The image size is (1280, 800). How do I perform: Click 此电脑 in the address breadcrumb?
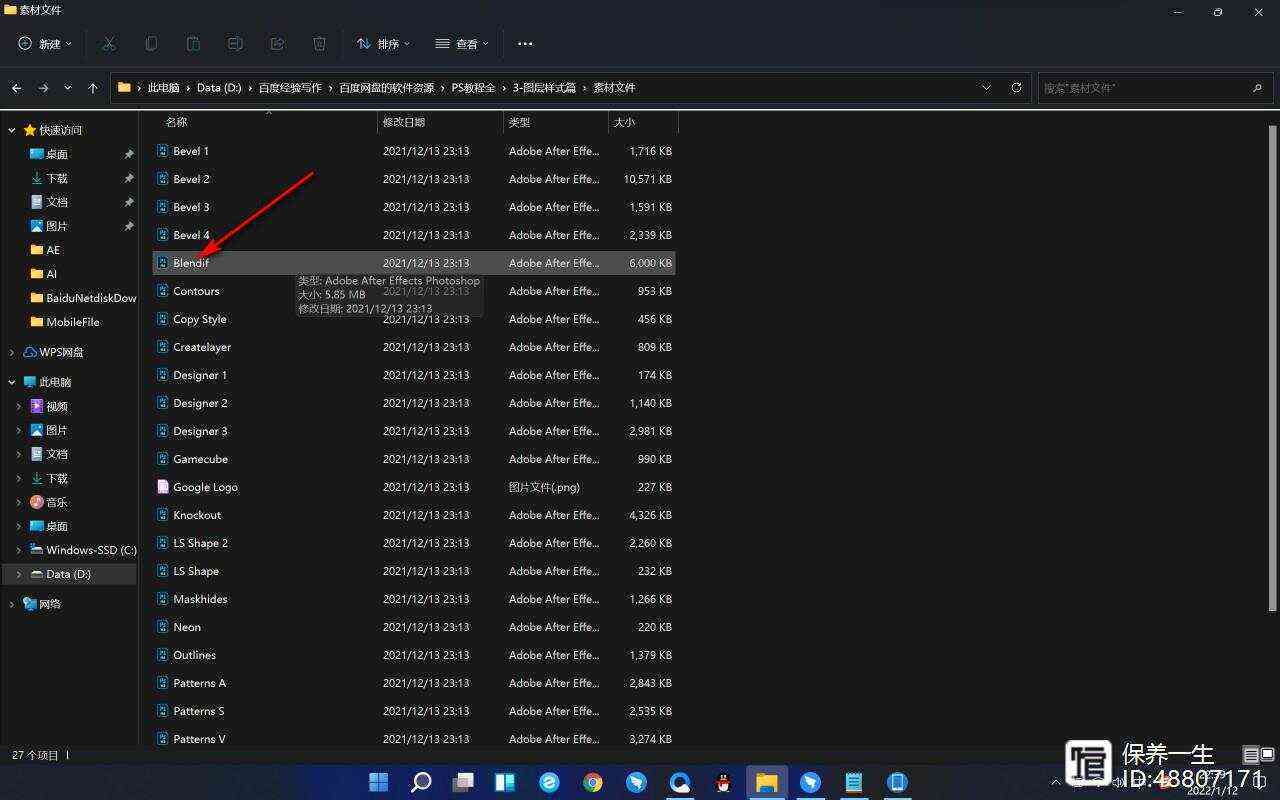coord(163,88)
